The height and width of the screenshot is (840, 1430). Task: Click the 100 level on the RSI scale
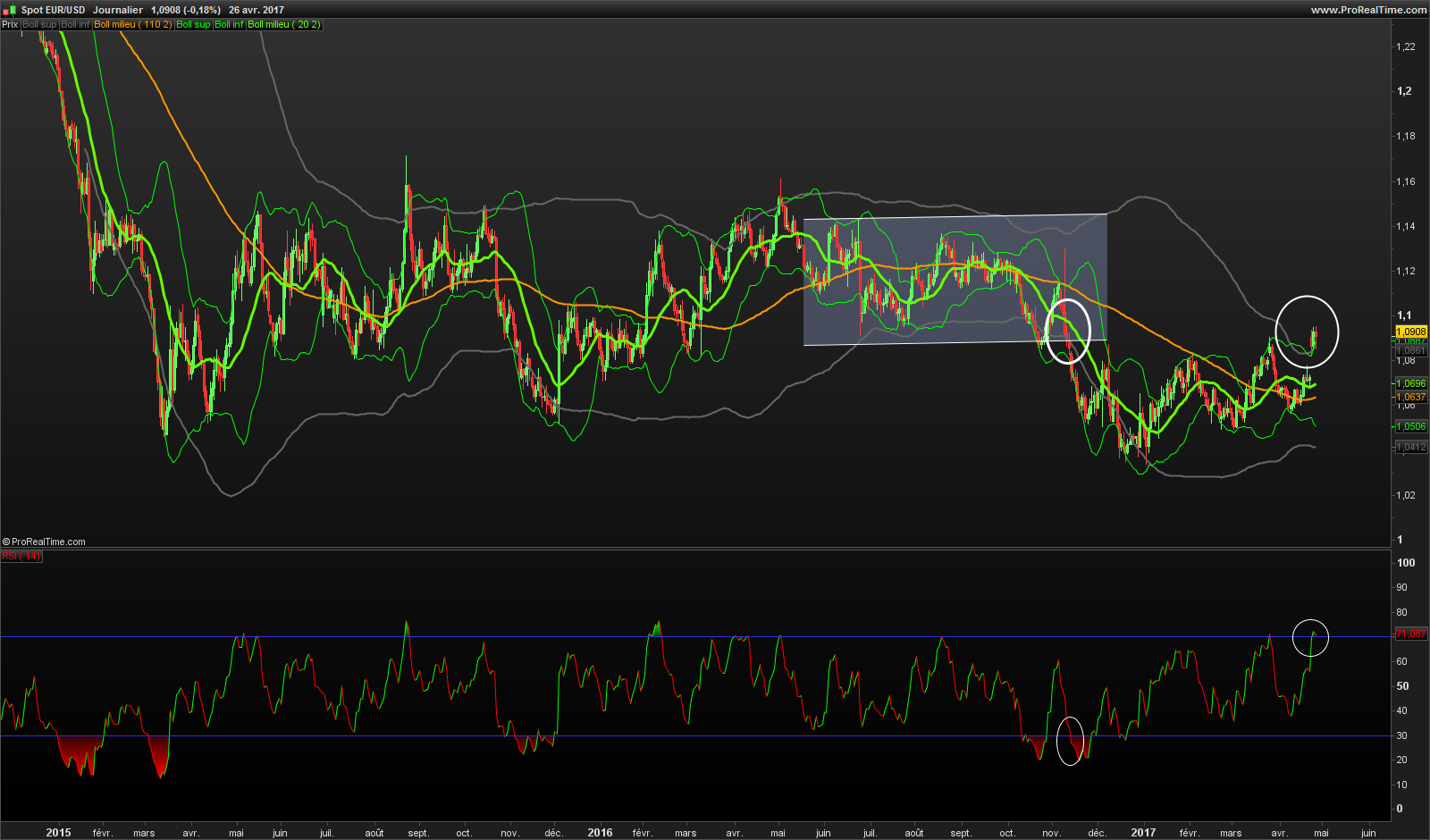tap(1406, 562)
